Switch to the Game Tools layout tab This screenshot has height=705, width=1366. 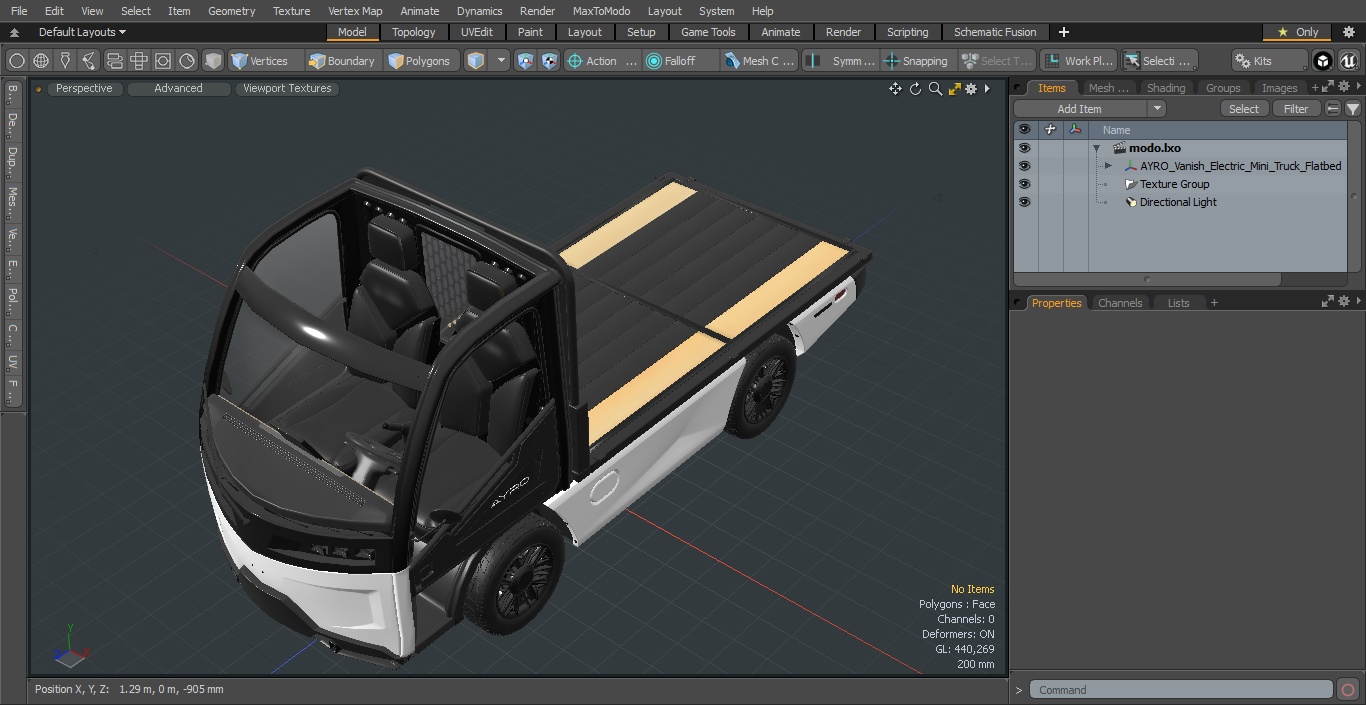coord(708,32)
